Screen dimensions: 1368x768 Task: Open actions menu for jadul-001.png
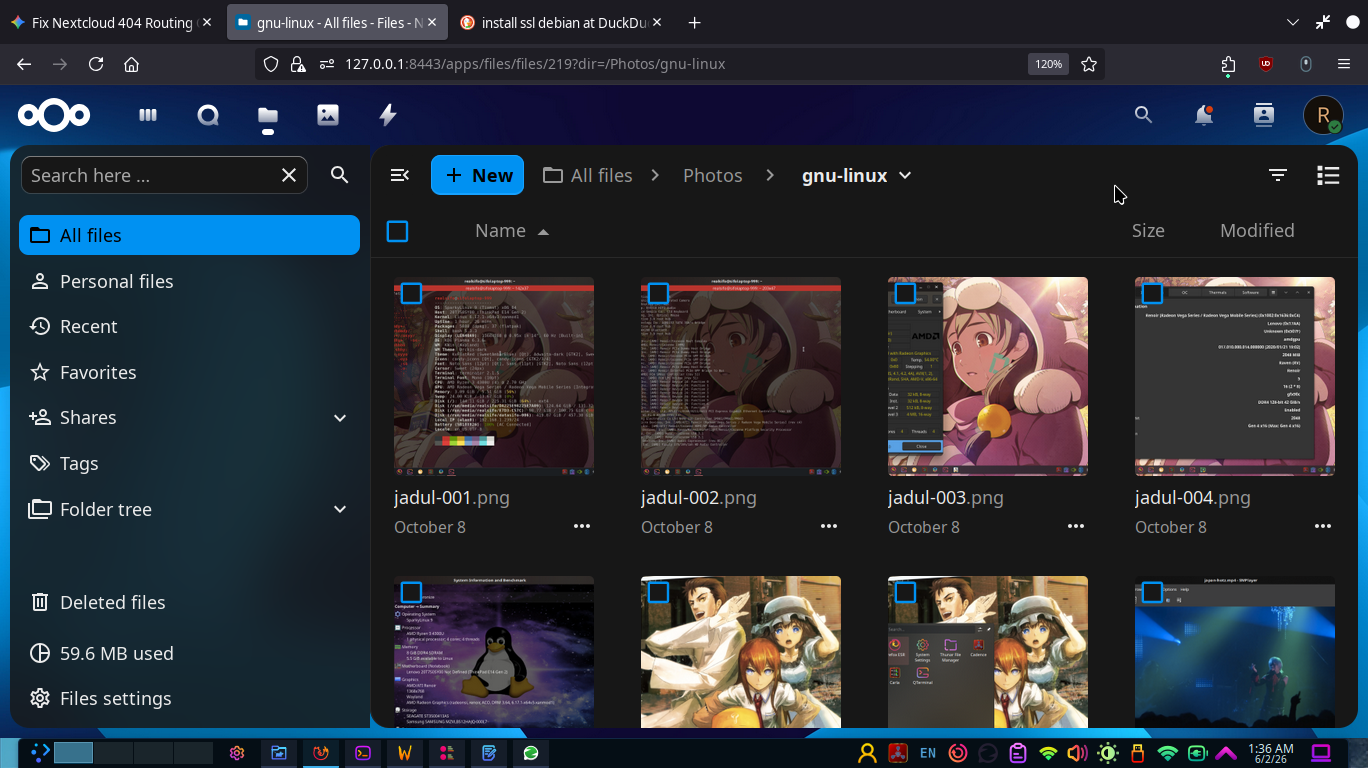(x=582, y=526)
